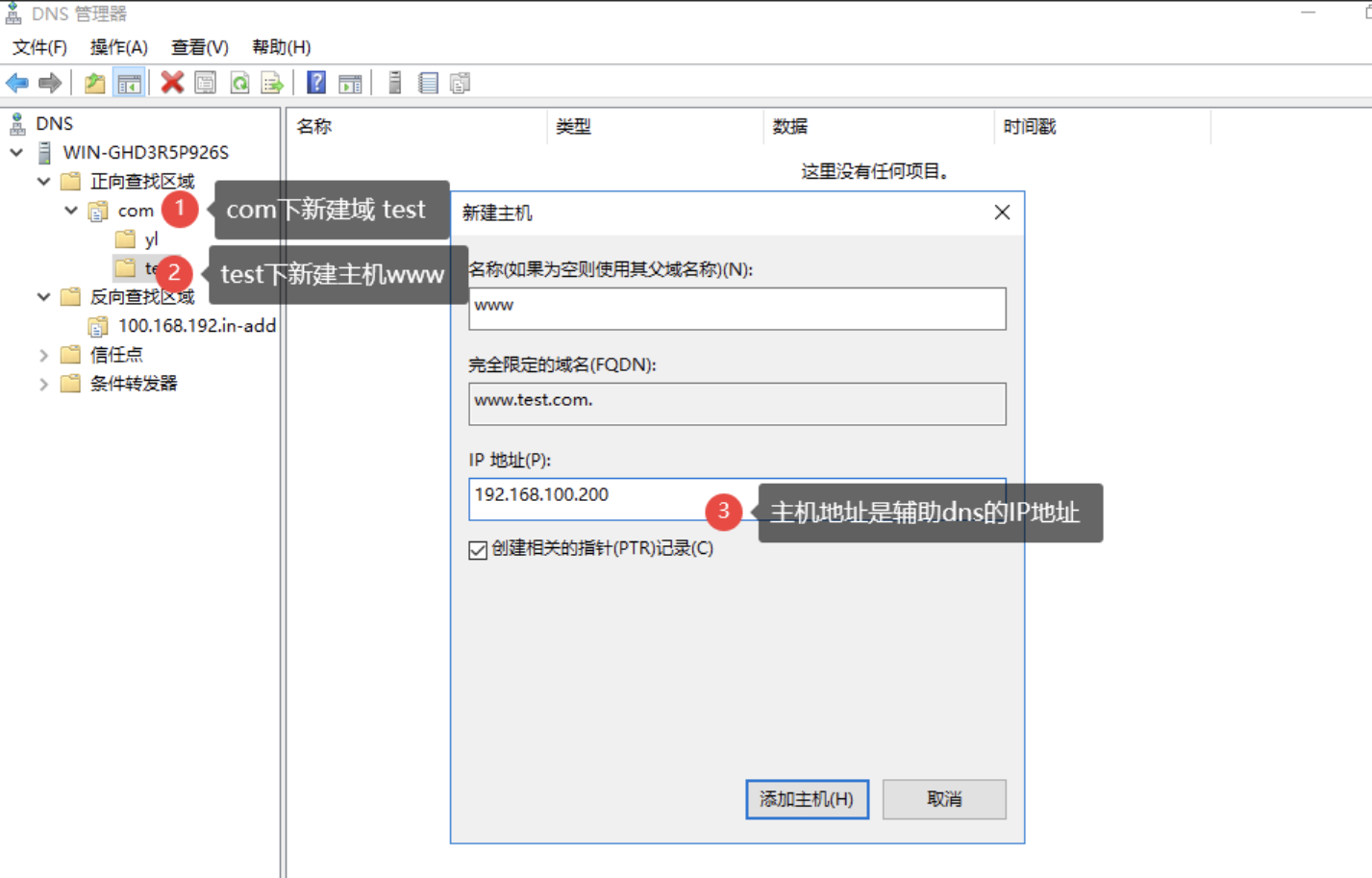This screenshot has width=1372, height=878.
Task: Select the com zone label in tree
Action: pos(136,211)
